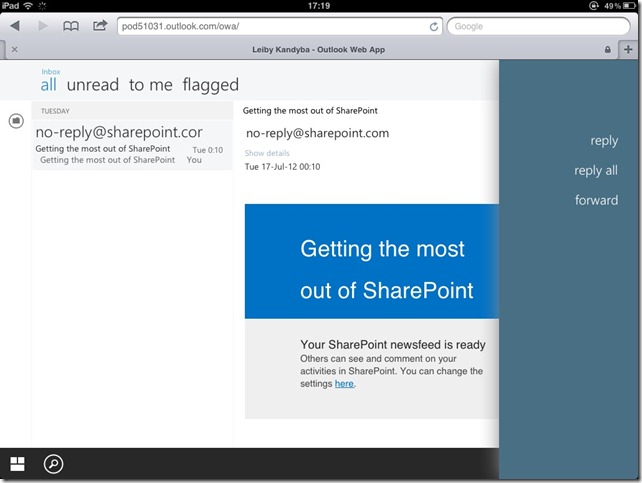
Task: Click the address bar URL field
Action: (x=280, y=26)
